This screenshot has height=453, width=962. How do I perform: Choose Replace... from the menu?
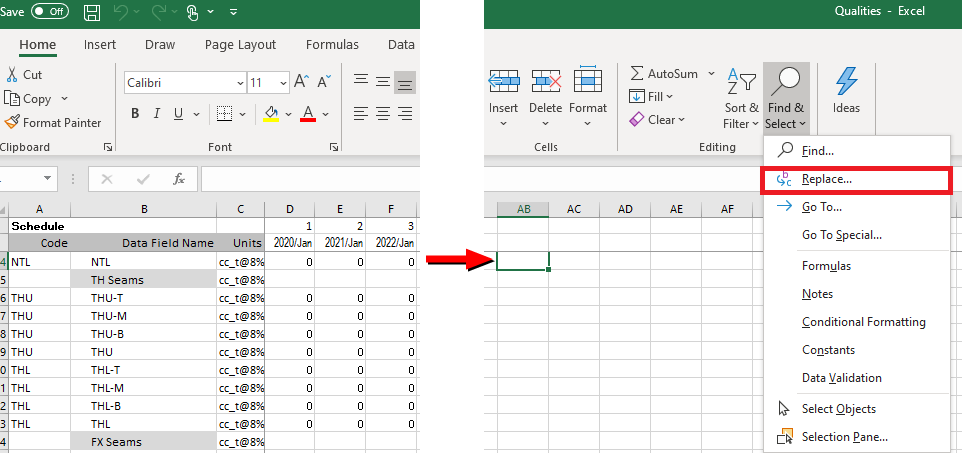pos(856,180)
